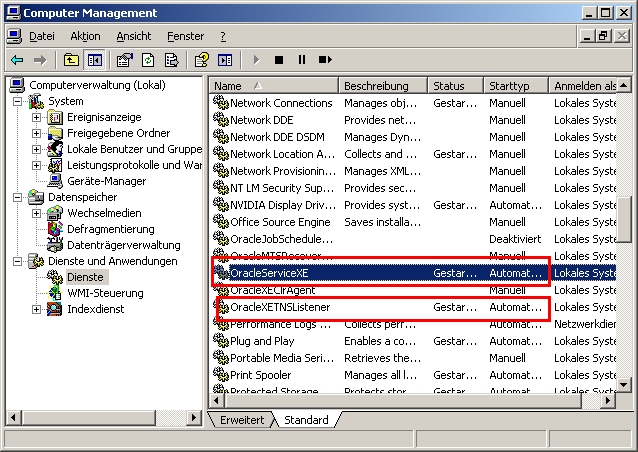Collapse the System tree node
Screen dimensions: 638x452
pos(17,101)
